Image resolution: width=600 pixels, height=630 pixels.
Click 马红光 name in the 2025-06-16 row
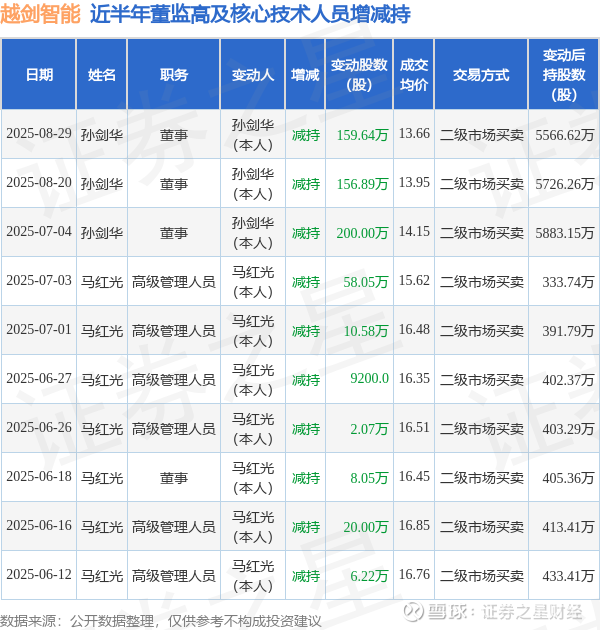pos(102,527)
